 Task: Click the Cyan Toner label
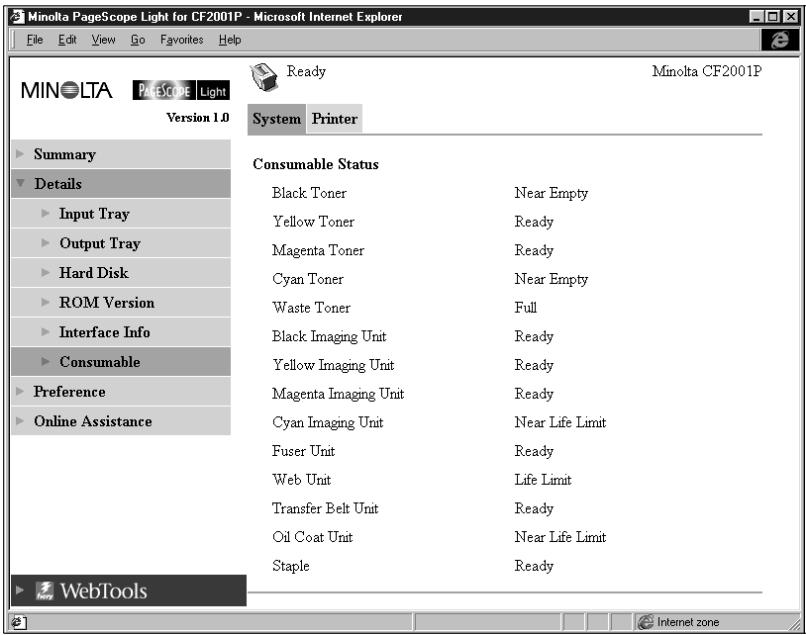coord(307,279)
